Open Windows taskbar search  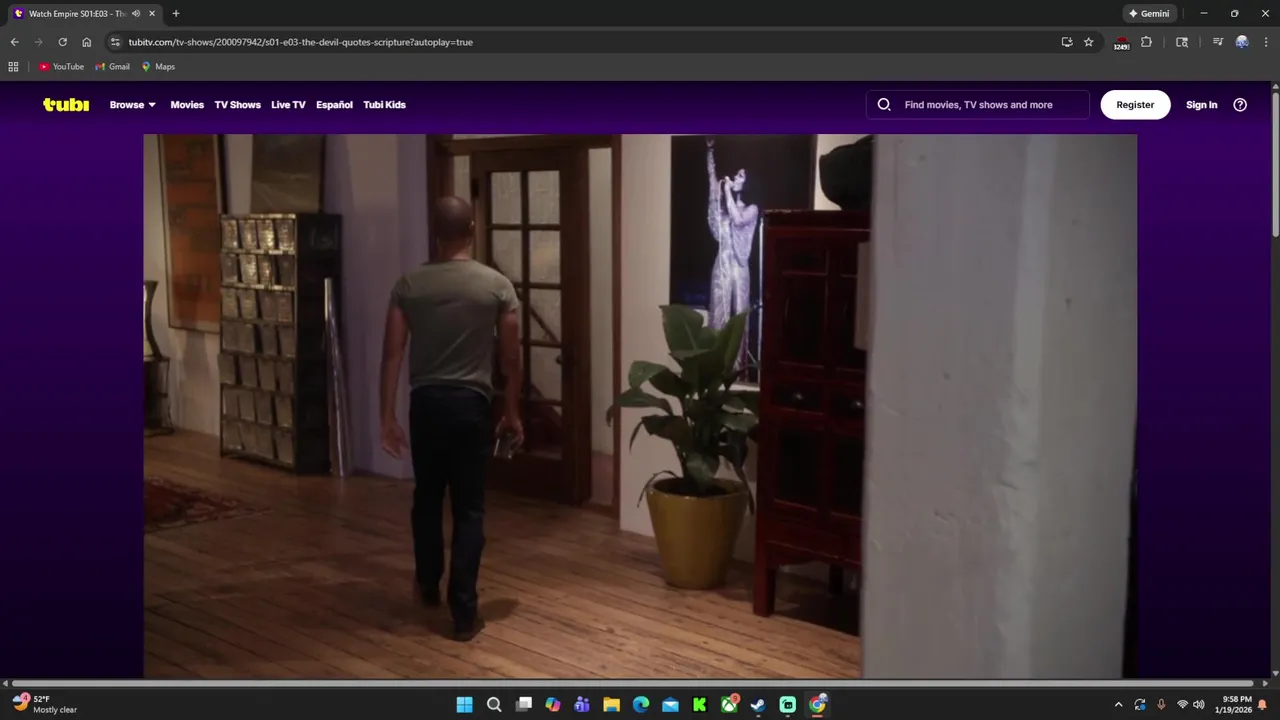[x=494, y=705]
